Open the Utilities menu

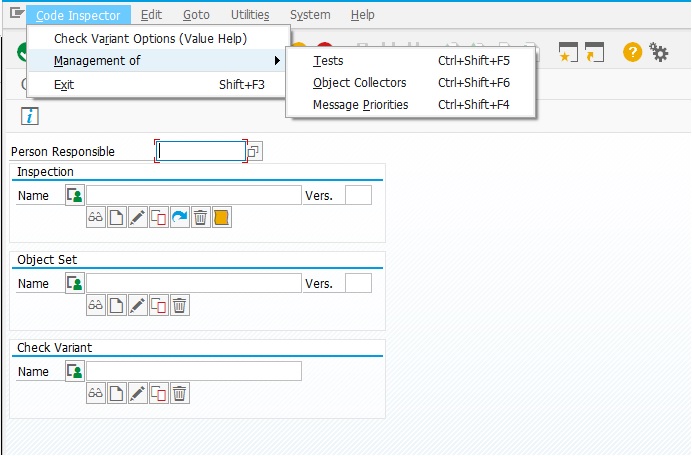point(250,15)
